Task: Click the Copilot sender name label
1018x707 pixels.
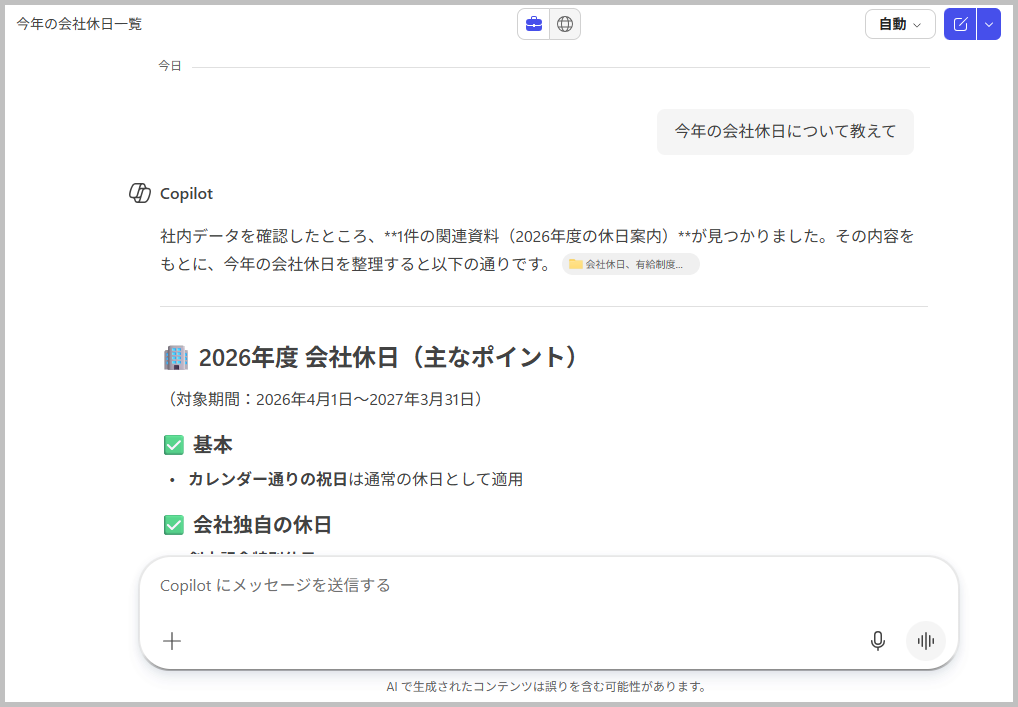Action: [x=186, y=193]
